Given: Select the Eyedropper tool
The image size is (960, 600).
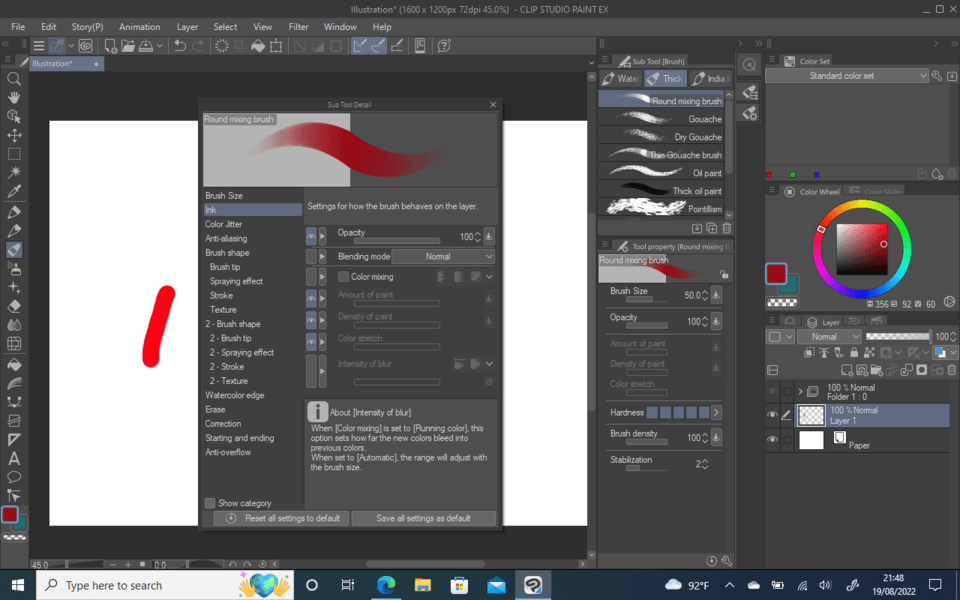Looking at the screenshot, I should [x=13, y=189].
